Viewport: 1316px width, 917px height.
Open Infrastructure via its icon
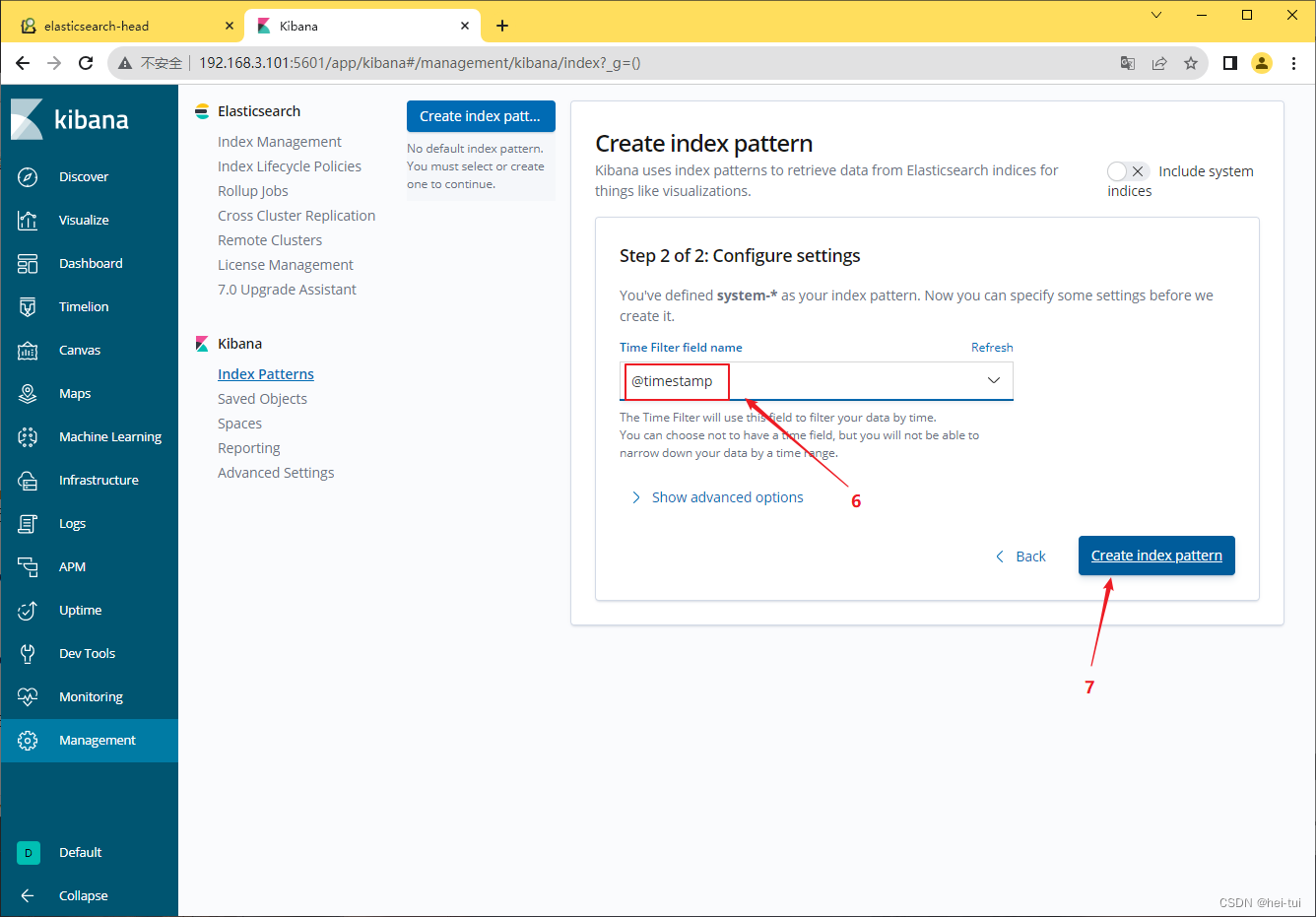28,481
